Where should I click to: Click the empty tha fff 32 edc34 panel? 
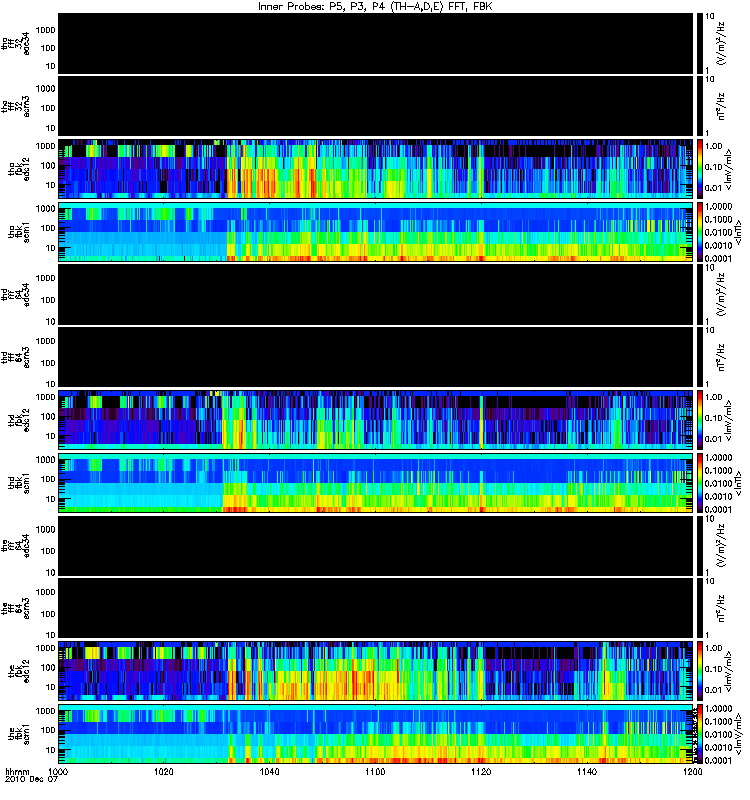tap(376, 43)
